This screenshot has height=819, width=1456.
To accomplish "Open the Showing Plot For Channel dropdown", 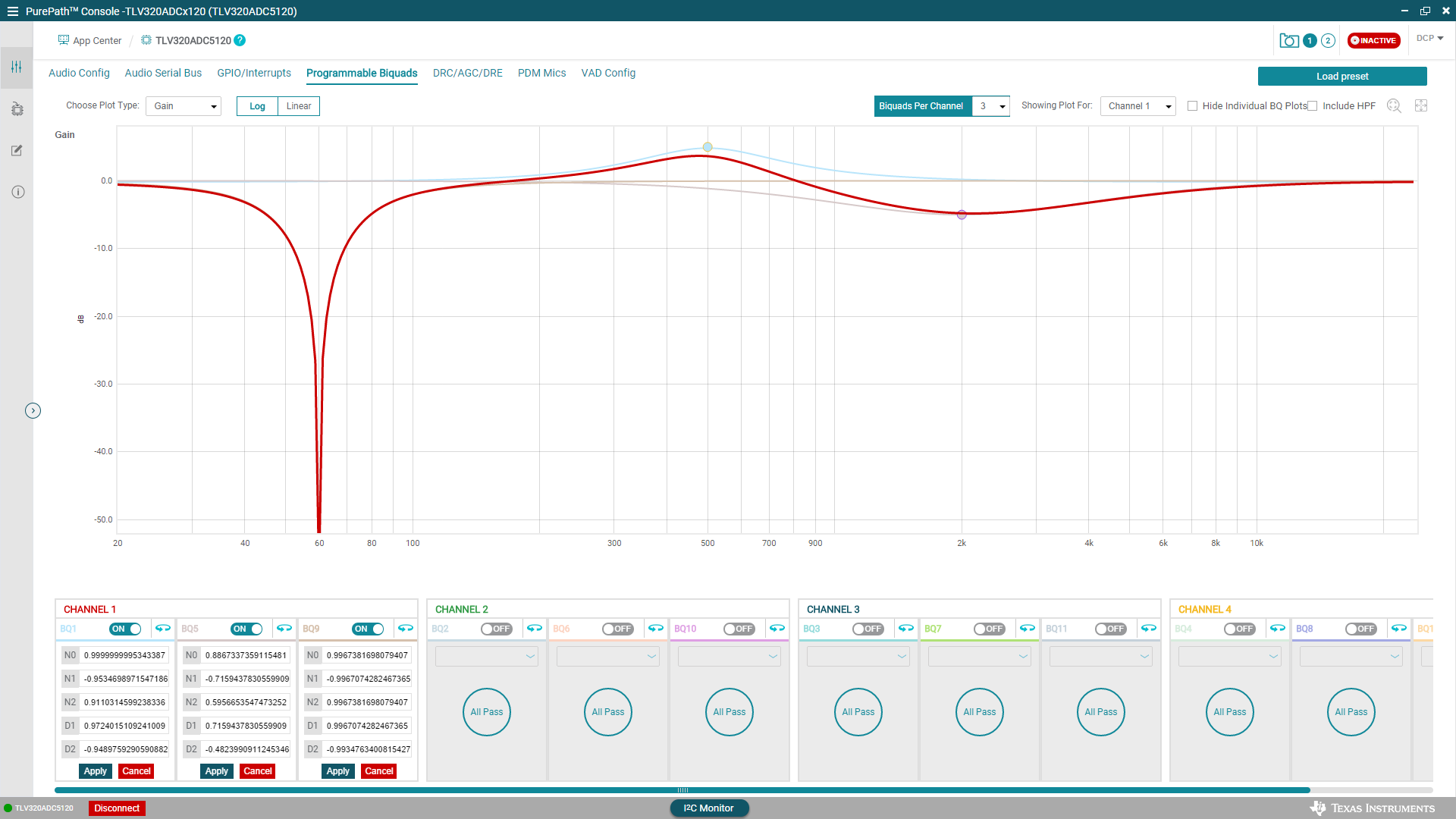I will [1138, 106].
